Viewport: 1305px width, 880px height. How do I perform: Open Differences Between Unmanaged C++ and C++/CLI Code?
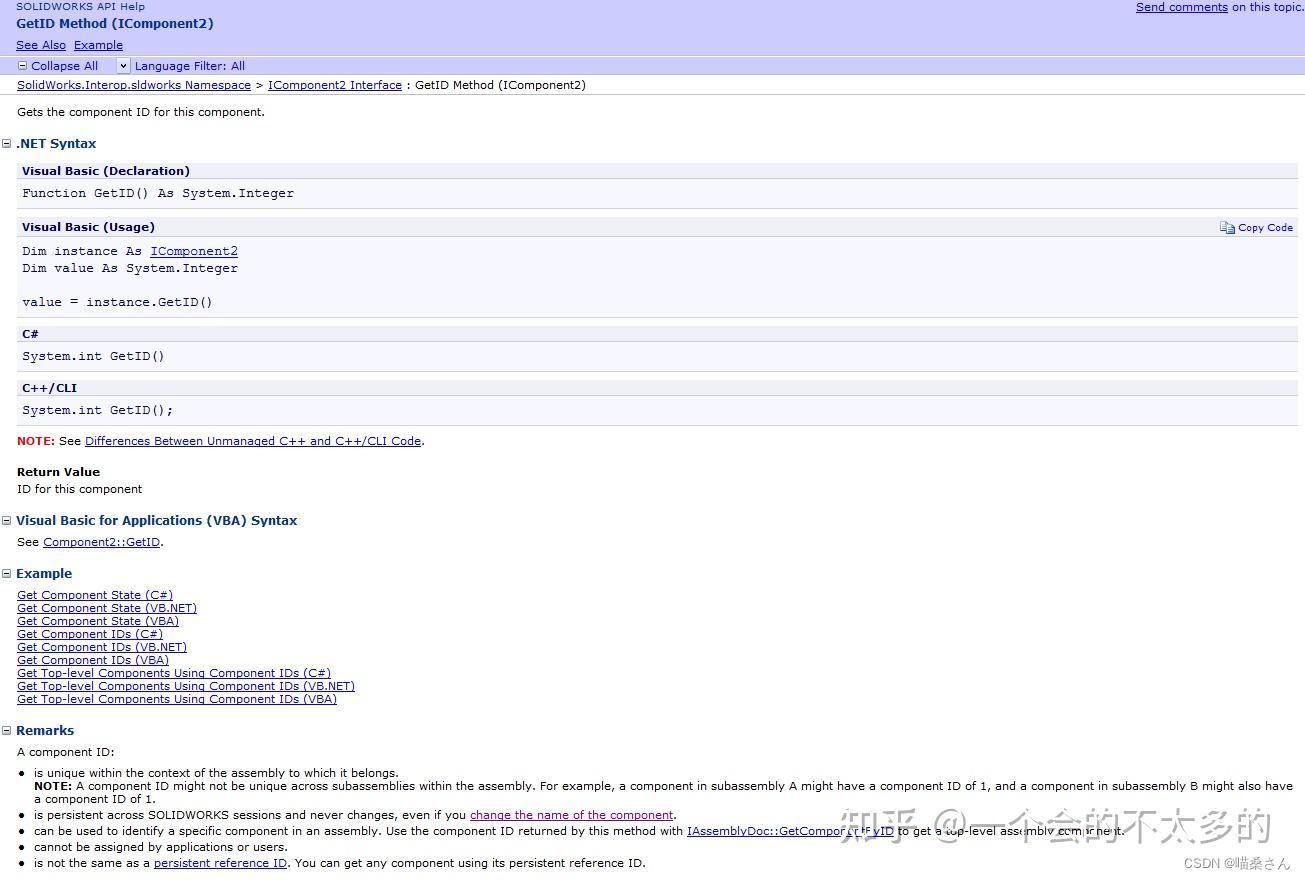tap(253, 441)
